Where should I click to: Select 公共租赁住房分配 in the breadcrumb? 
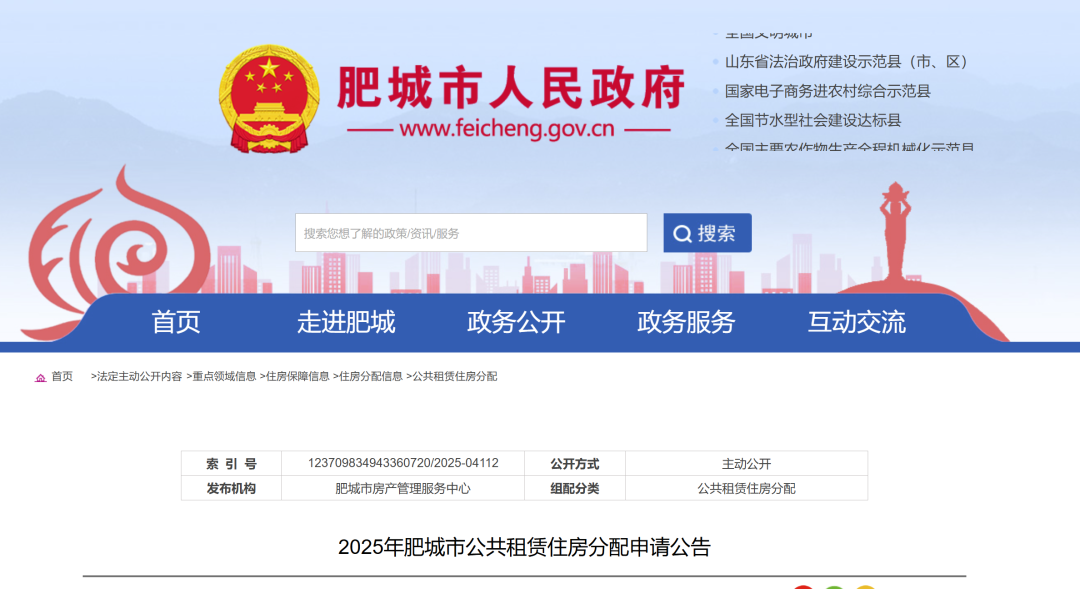point(454,377)
